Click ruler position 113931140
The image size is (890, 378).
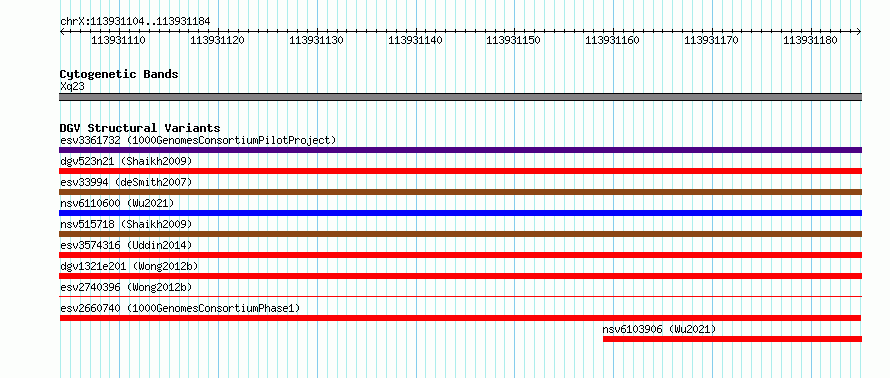tap(415, 40)
